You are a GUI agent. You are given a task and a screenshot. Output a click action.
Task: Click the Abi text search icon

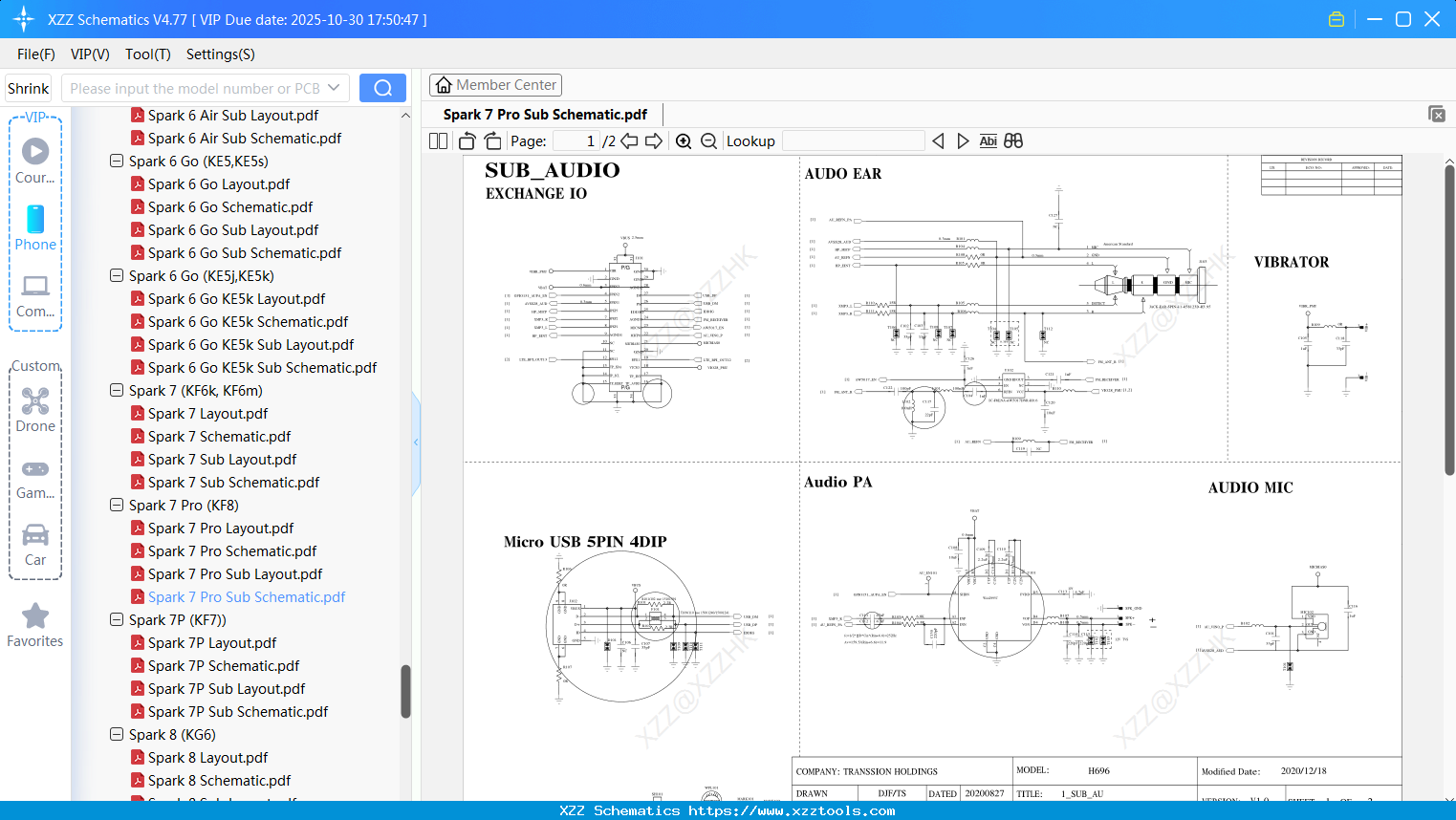988,140
